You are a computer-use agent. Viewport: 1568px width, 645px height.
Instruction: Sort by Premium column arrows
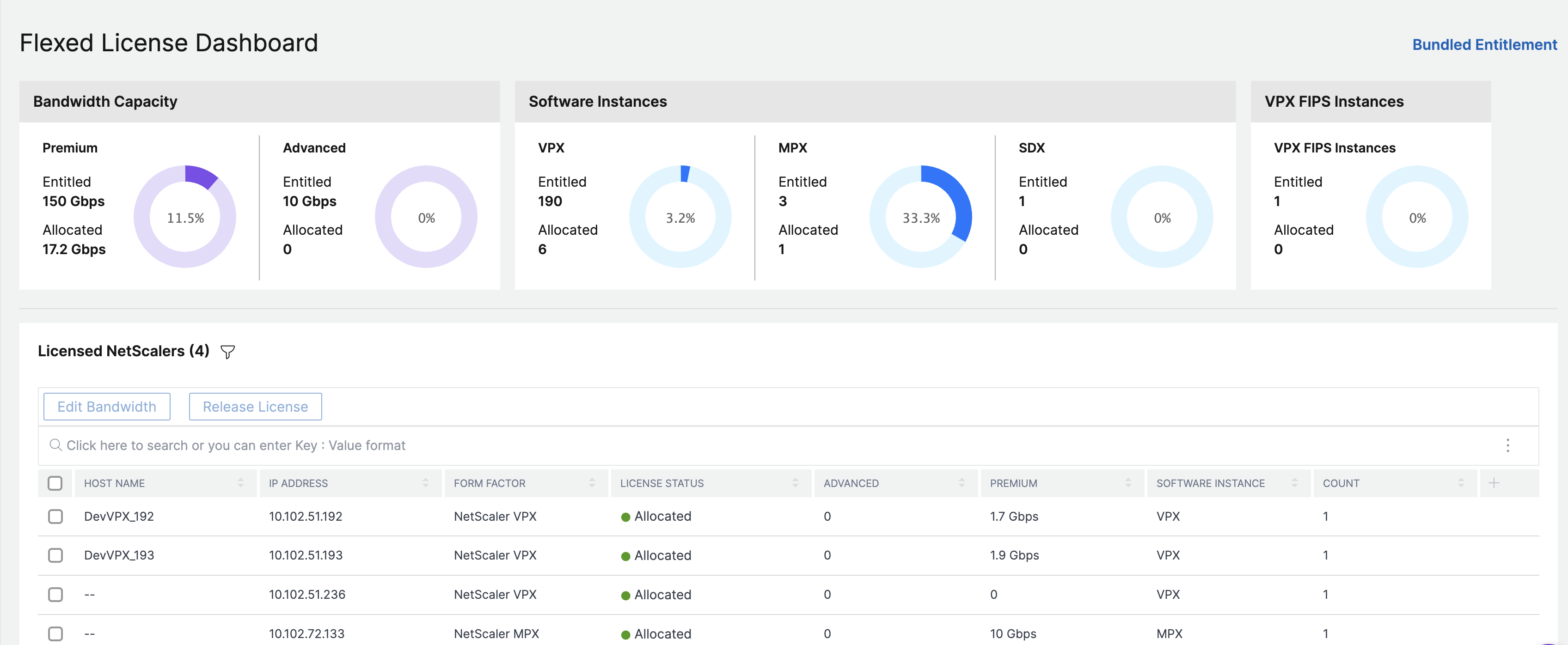1128,483
